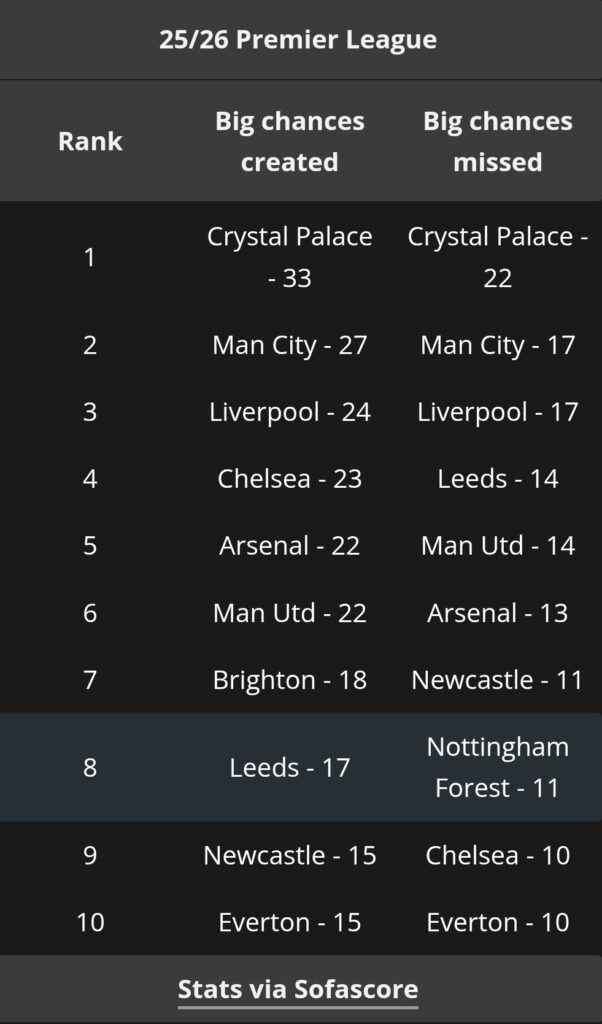Select the Big chances created column header
This screenshot has height=1024, width=602.
(290, 141)
